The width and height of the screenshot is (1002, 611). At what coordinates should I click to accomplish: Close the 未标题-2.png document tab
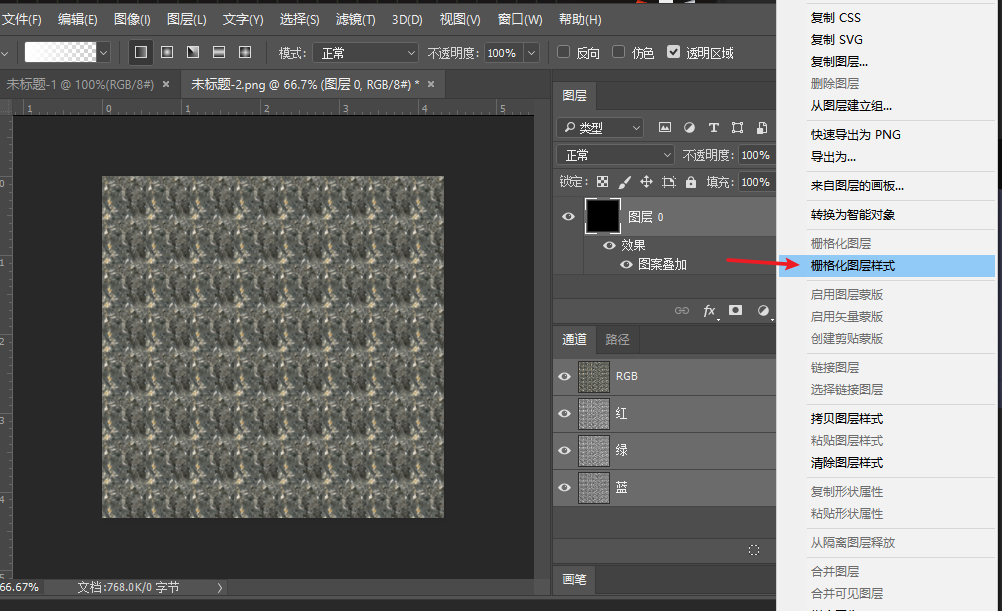(431, 84)
